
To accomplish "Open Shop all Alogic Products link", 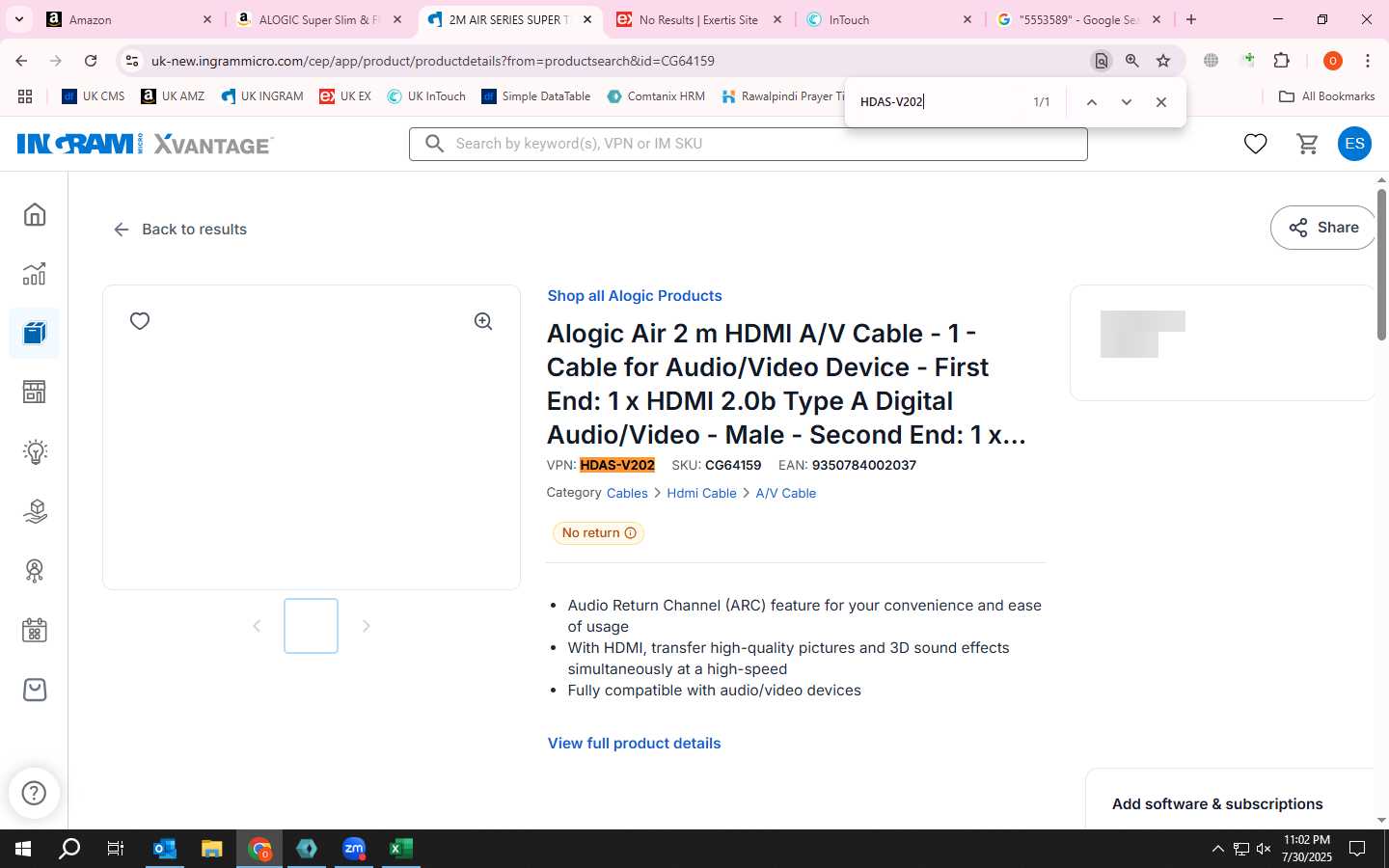I will pos(635,296).
